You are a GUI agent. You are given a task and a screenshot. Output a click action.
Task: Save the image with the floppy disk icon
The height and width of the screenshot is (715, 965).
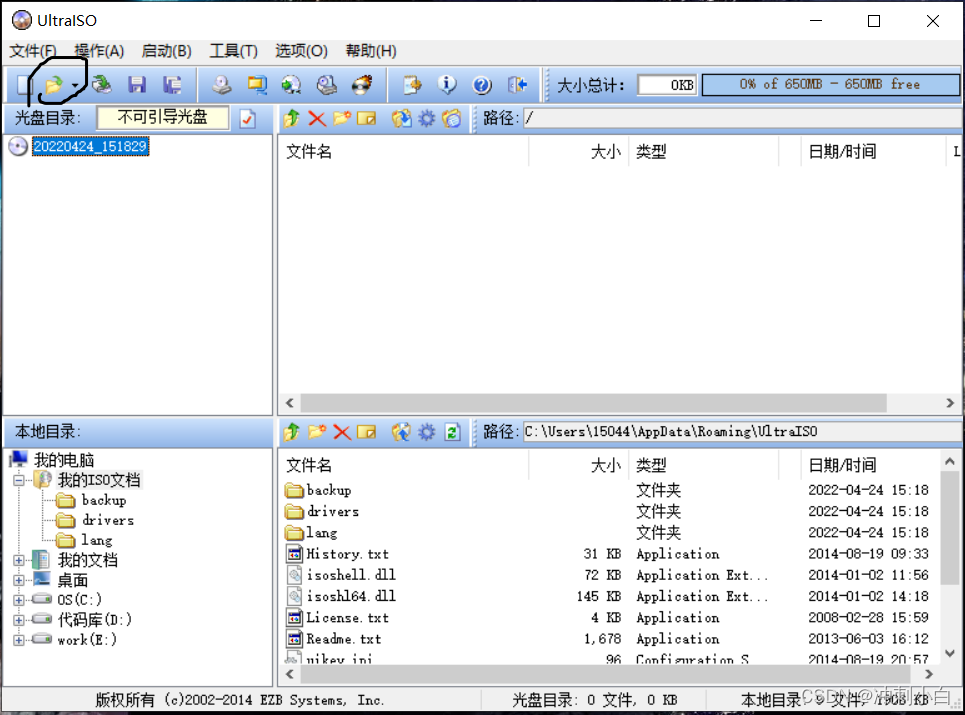pos(137,85)
